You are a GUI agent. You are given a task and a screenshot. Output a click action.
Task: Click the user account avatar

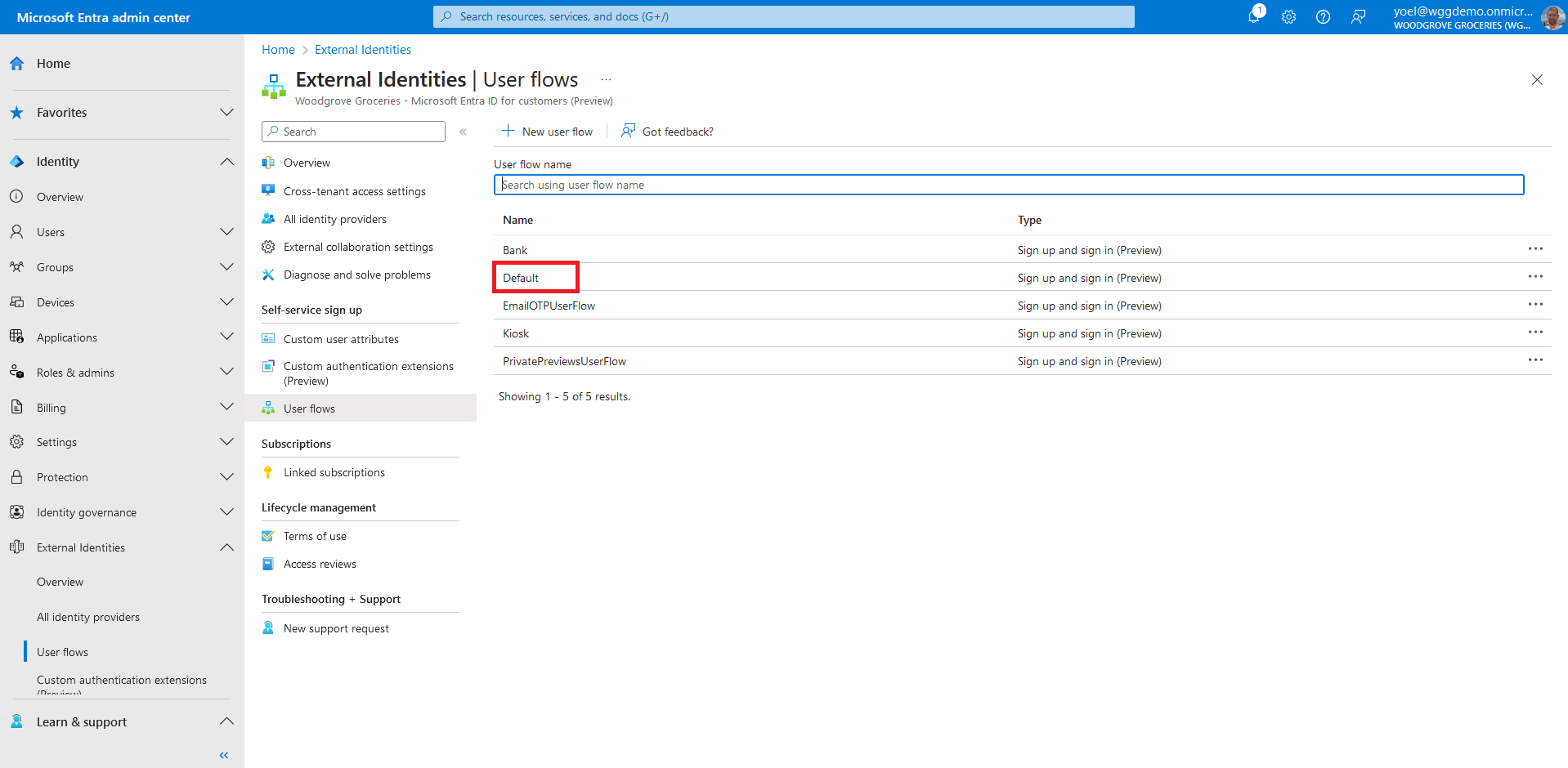point(1552,17)
